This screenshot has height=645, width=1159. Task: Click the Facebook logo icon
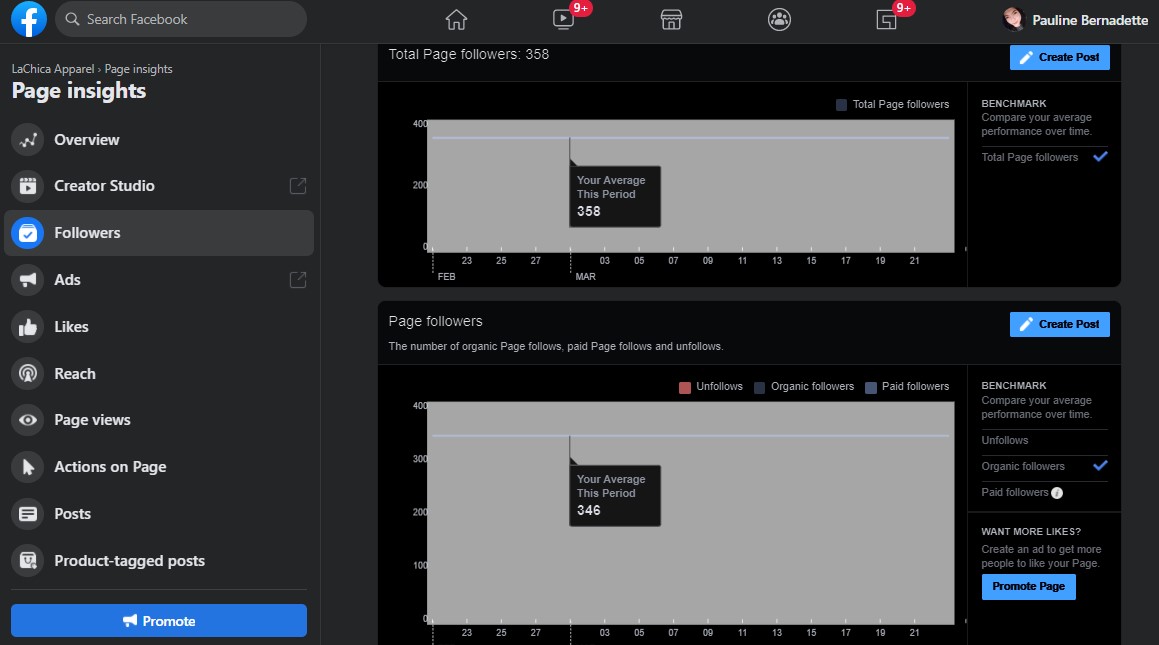pyautogui.click(x=29, y=19)
